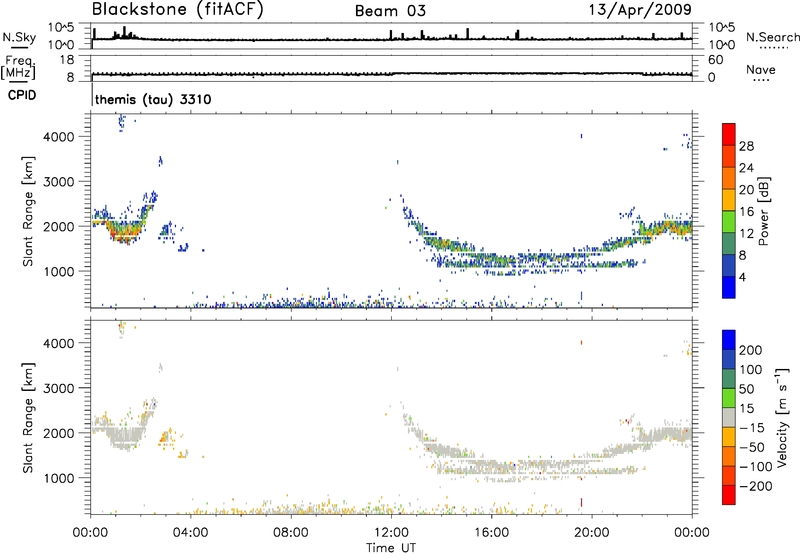Pick the yellow-orange 16–20 dB Power segment
Viewport: 800px width, 554px height.
[x=729, y=199]
